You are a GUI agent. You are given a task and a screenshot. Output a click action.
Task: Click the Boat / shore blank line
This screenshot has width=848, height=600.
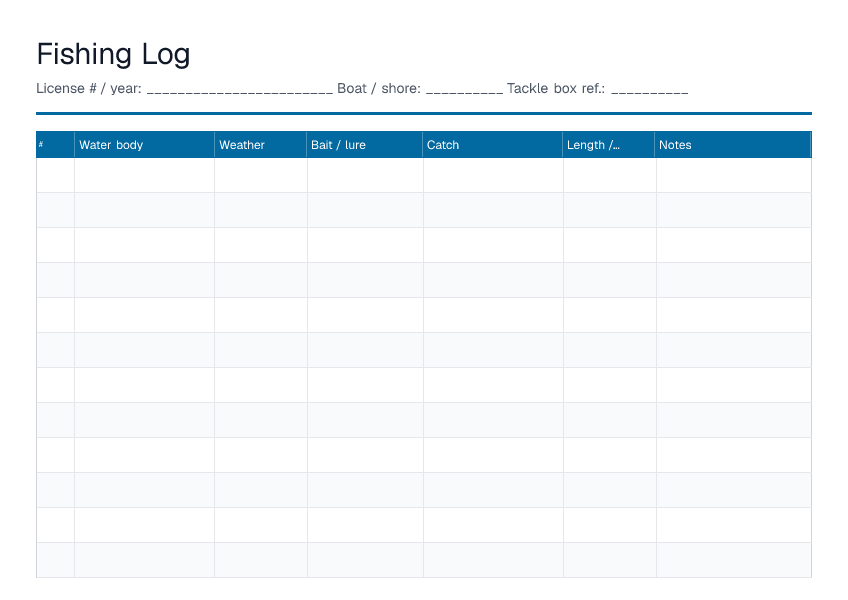coord(465,89)
